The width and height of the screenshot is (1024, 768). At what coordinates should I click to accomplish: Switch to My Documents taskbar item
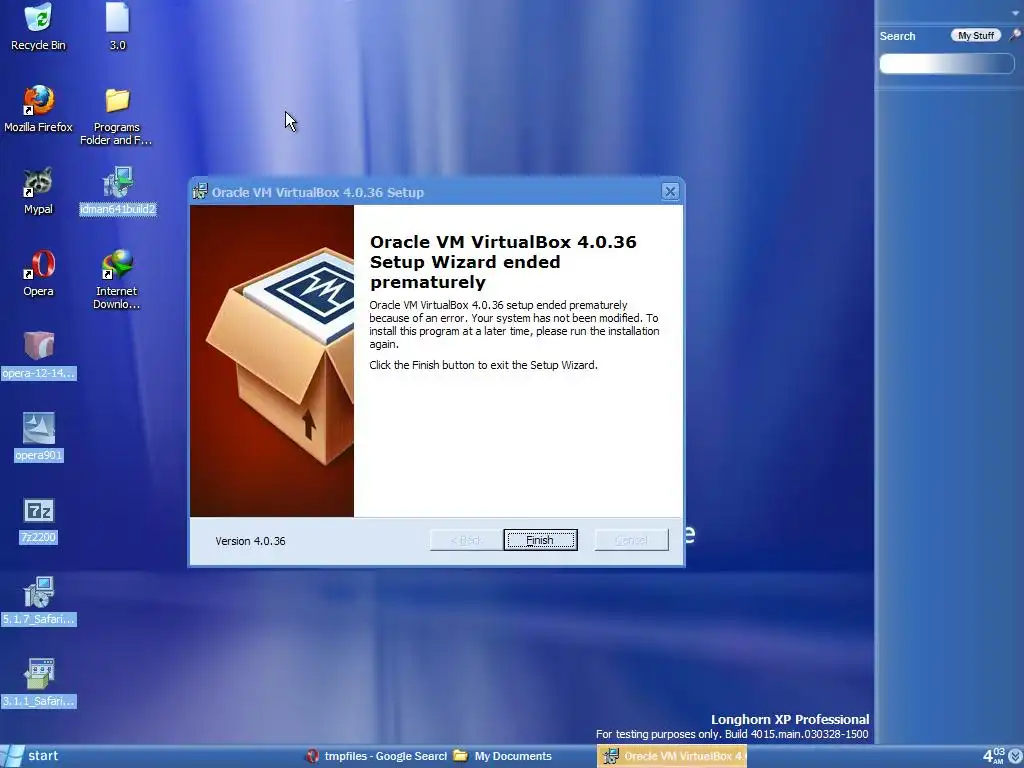[503, 756]
